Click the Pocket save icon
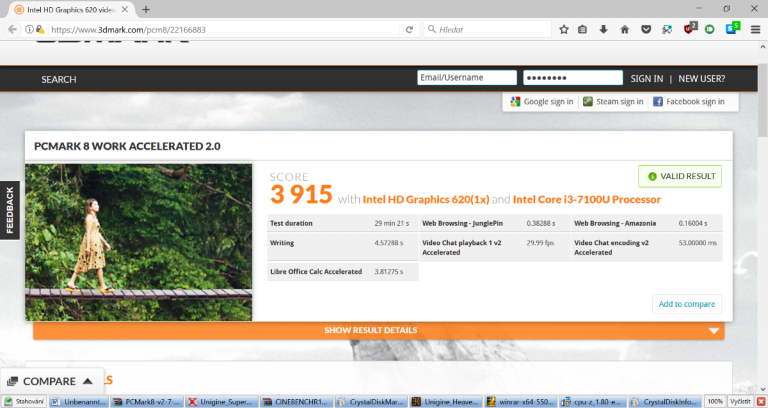Image resolution: width=768 pixels, height=408 pixels. pyautogui.click(x=645, y=30)
